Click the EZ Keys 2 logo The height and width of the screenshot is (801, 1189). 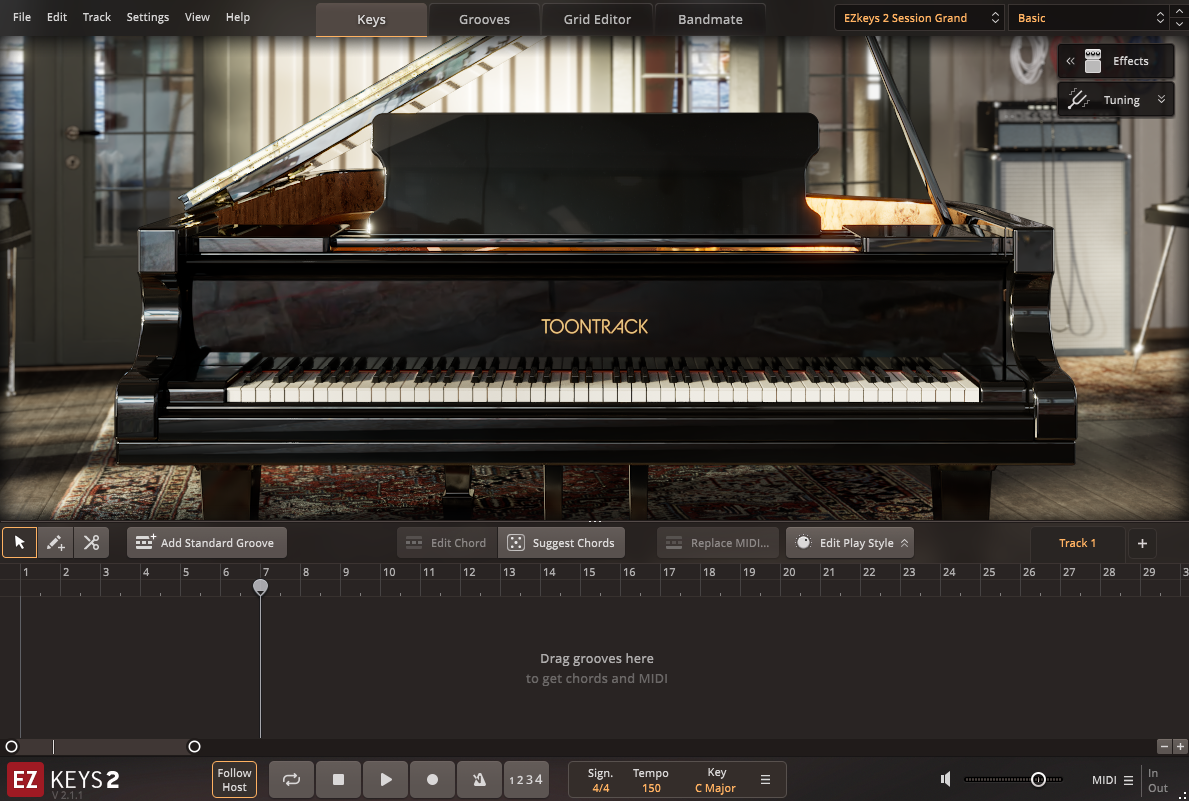pyautogui.click(x=64, y=780)
